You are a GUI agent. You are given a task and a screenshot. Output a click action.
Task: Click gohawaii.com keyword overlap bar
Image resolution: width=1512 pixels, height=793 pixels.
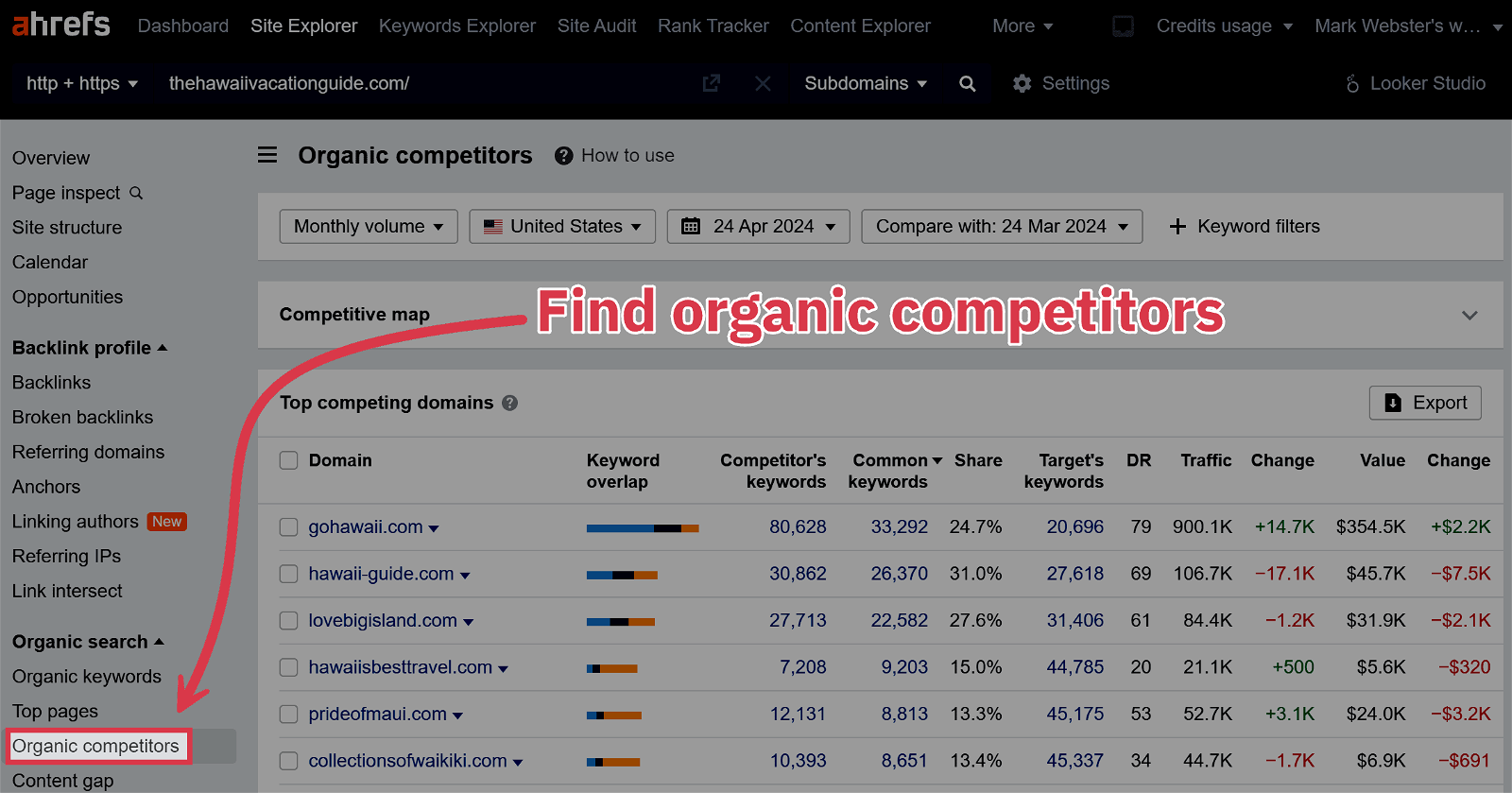642,527
